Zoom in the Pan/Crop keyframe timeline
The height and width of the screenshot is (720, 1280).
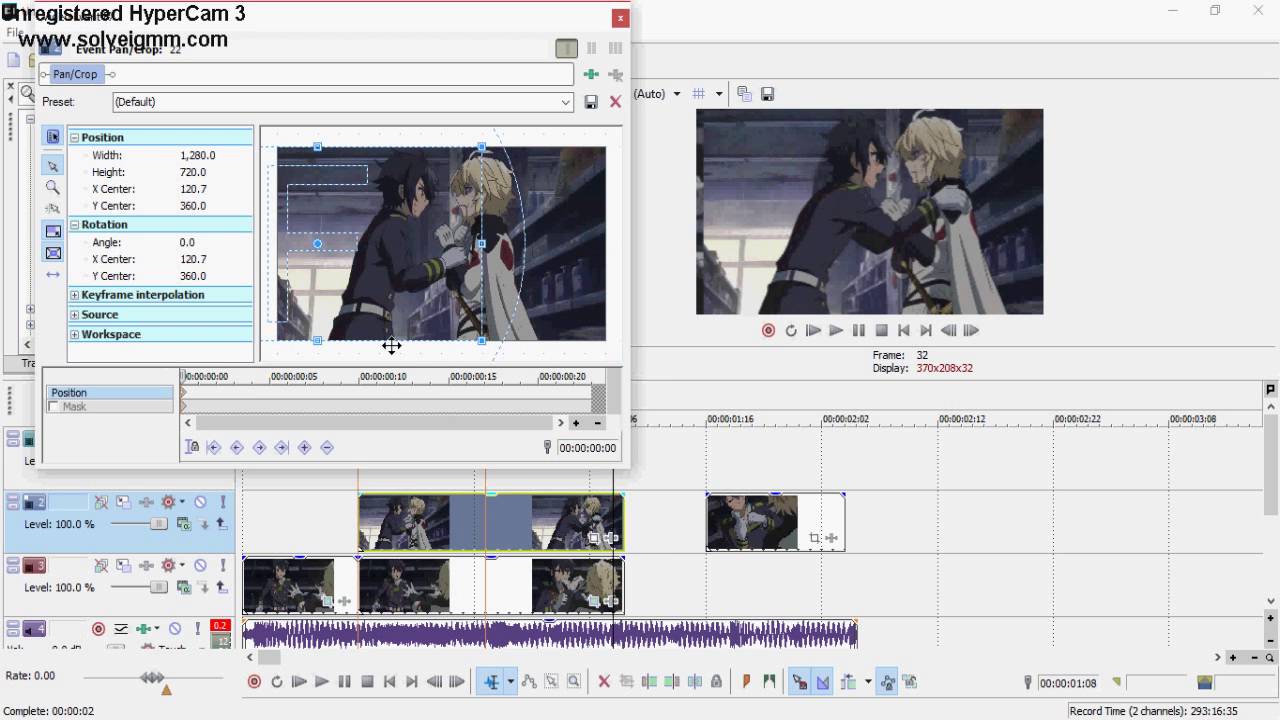576,423
